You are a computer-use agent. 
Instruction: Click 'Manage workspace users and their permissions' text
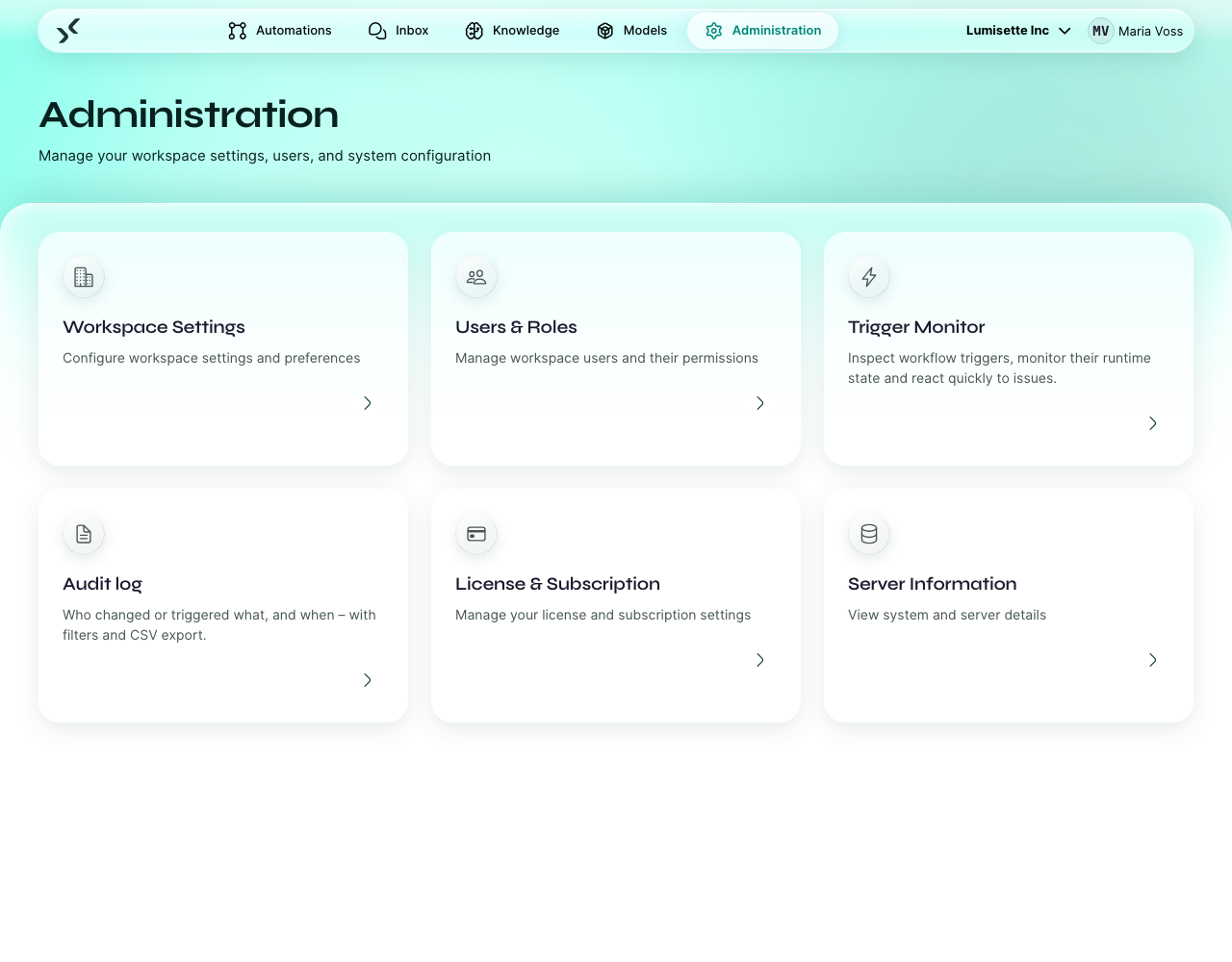click(x=606, y=358)
